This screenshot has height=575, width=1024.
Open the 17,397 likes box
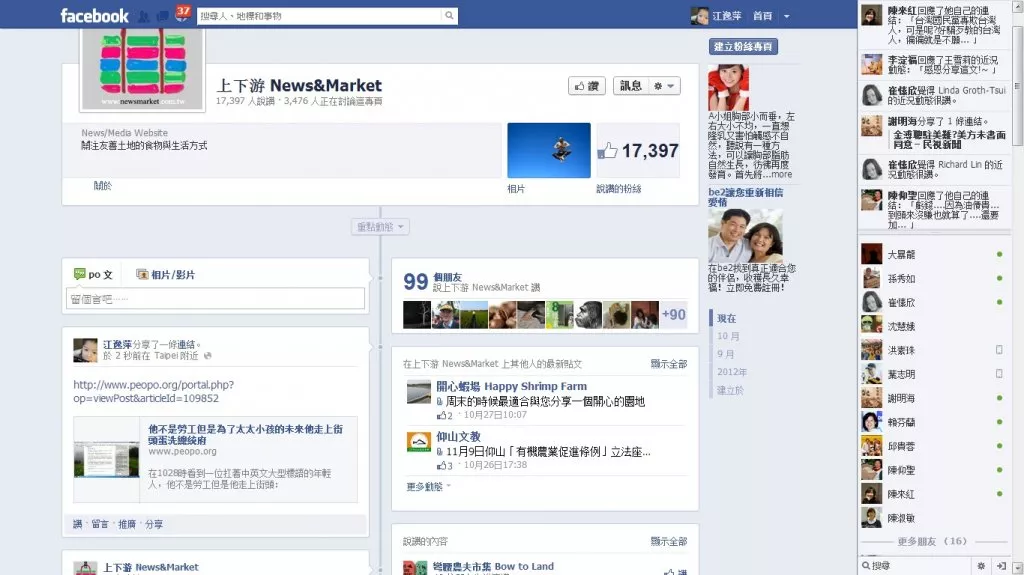coord(638,150)
